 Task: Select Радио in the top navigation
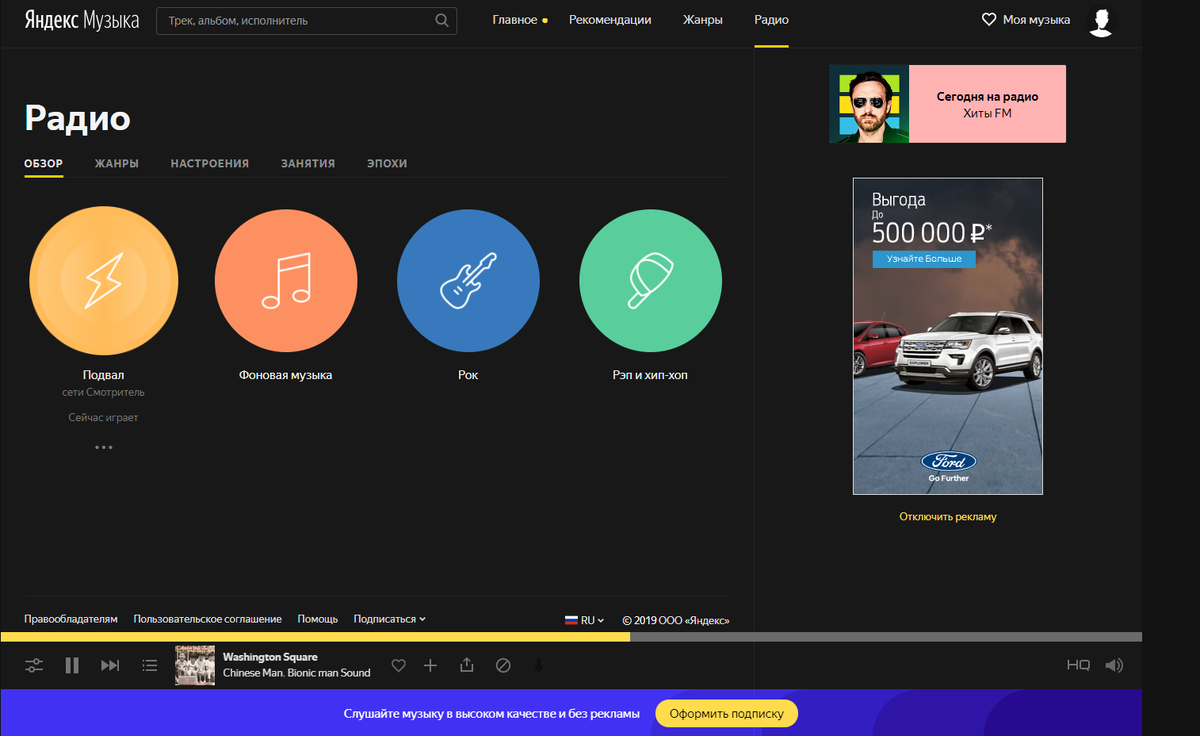[x=771, y=20]
